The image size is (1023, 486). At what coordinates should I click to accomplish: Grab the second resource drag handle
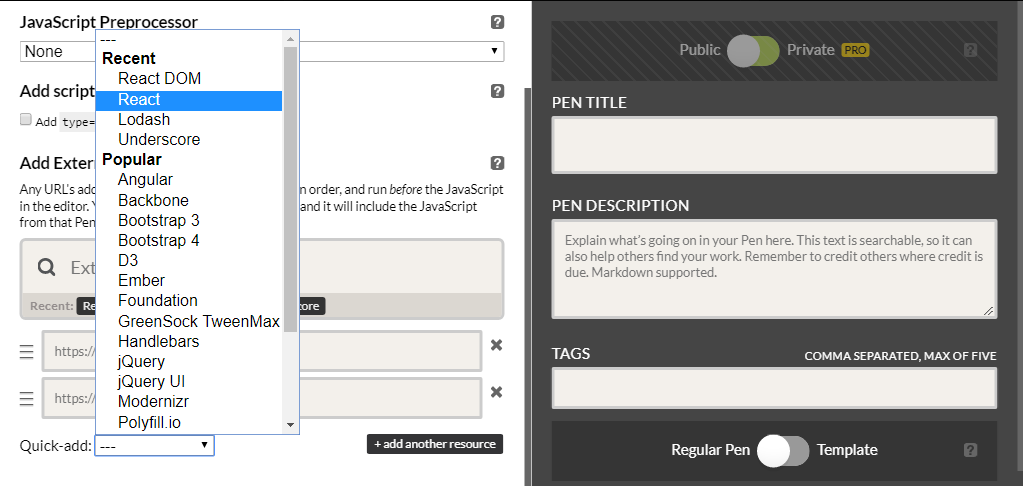pyautogui.click(x=27, y=399)
